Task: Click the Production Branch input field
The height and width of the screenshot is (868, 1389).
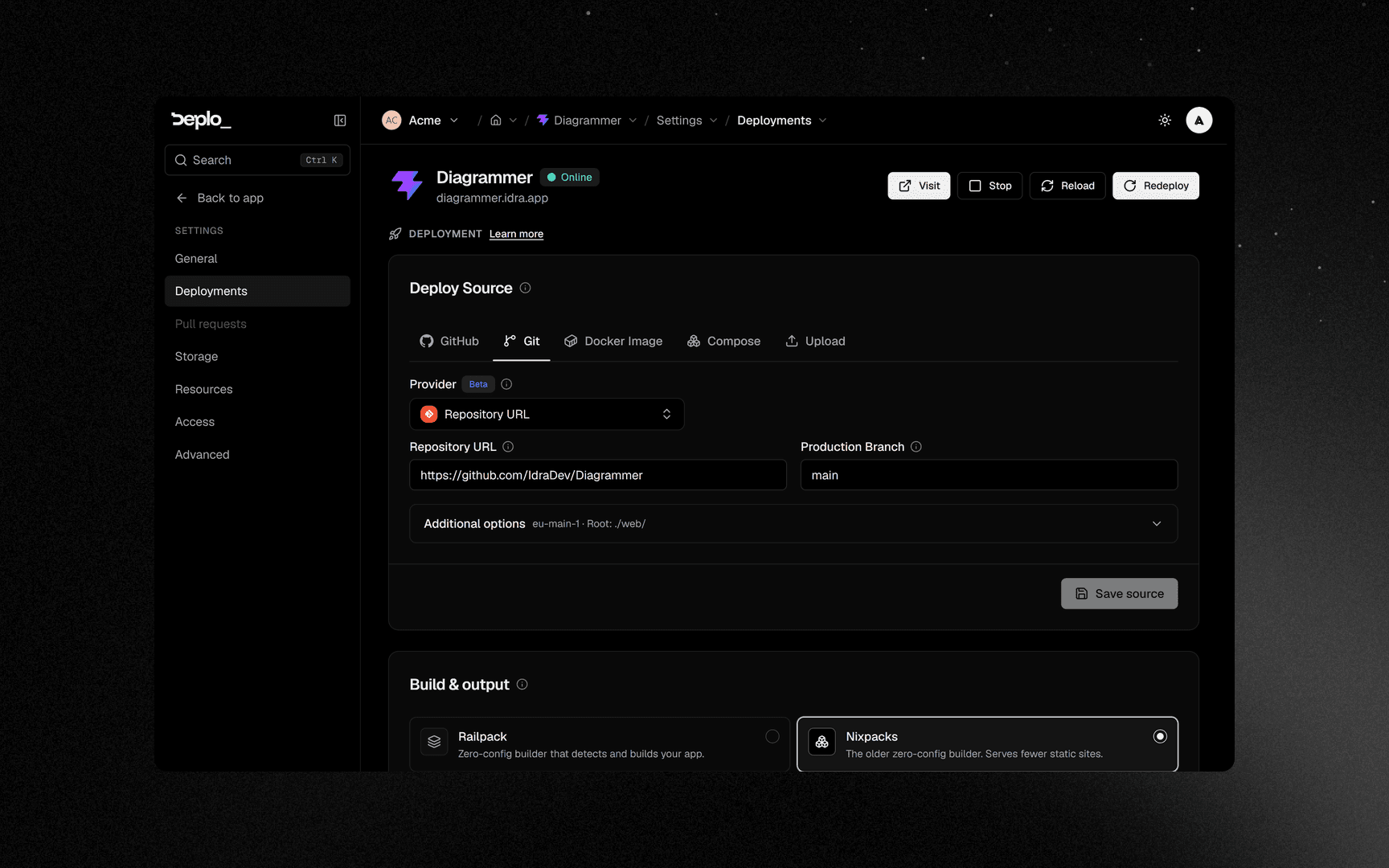Action: 989,475
